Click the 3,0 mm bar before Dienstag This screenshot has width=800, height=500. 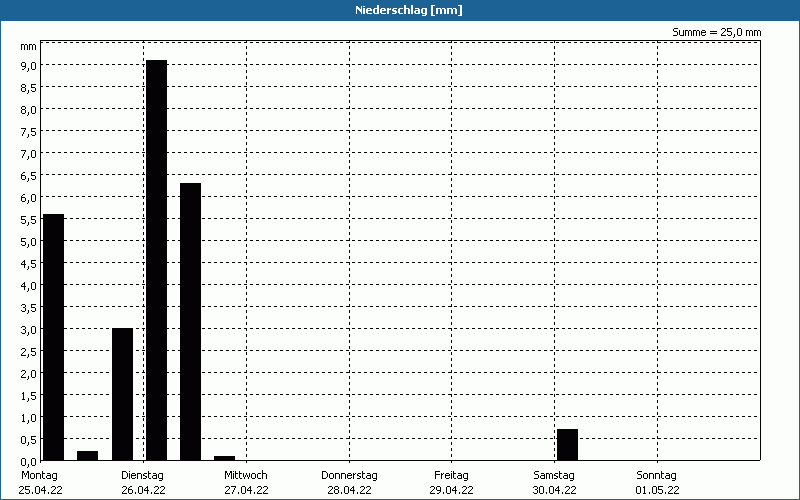click(122, 394)
